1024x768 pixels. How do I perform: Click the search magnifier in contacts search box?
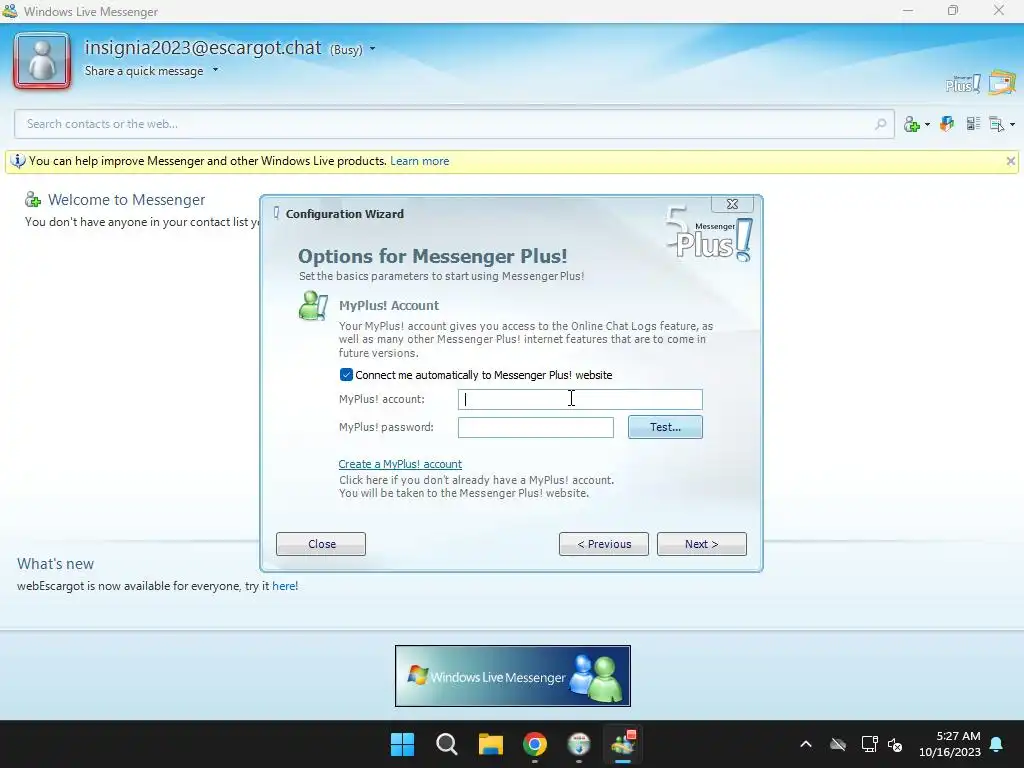[880, 123]
